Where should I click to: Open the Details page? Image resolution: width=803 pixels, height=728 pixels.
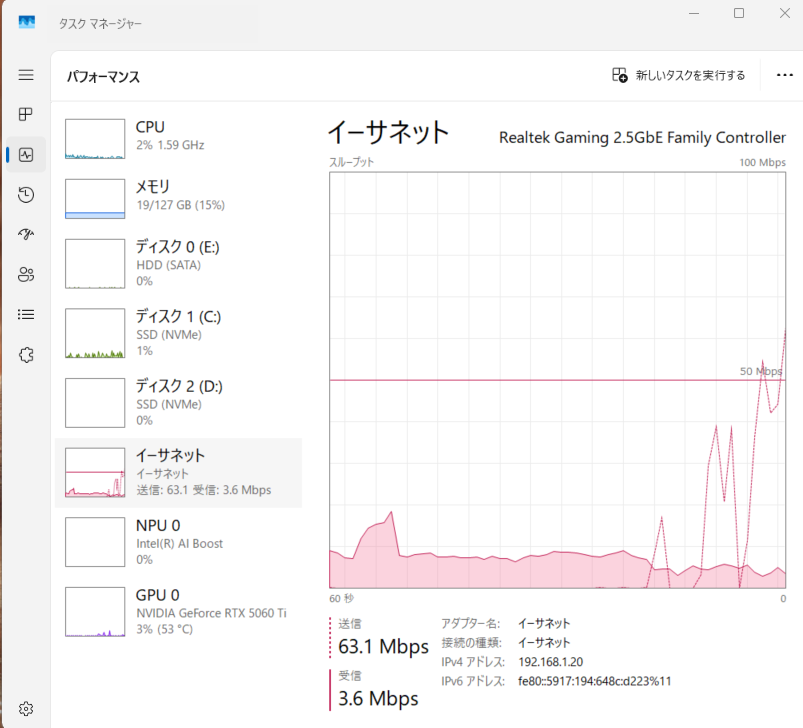25,314
